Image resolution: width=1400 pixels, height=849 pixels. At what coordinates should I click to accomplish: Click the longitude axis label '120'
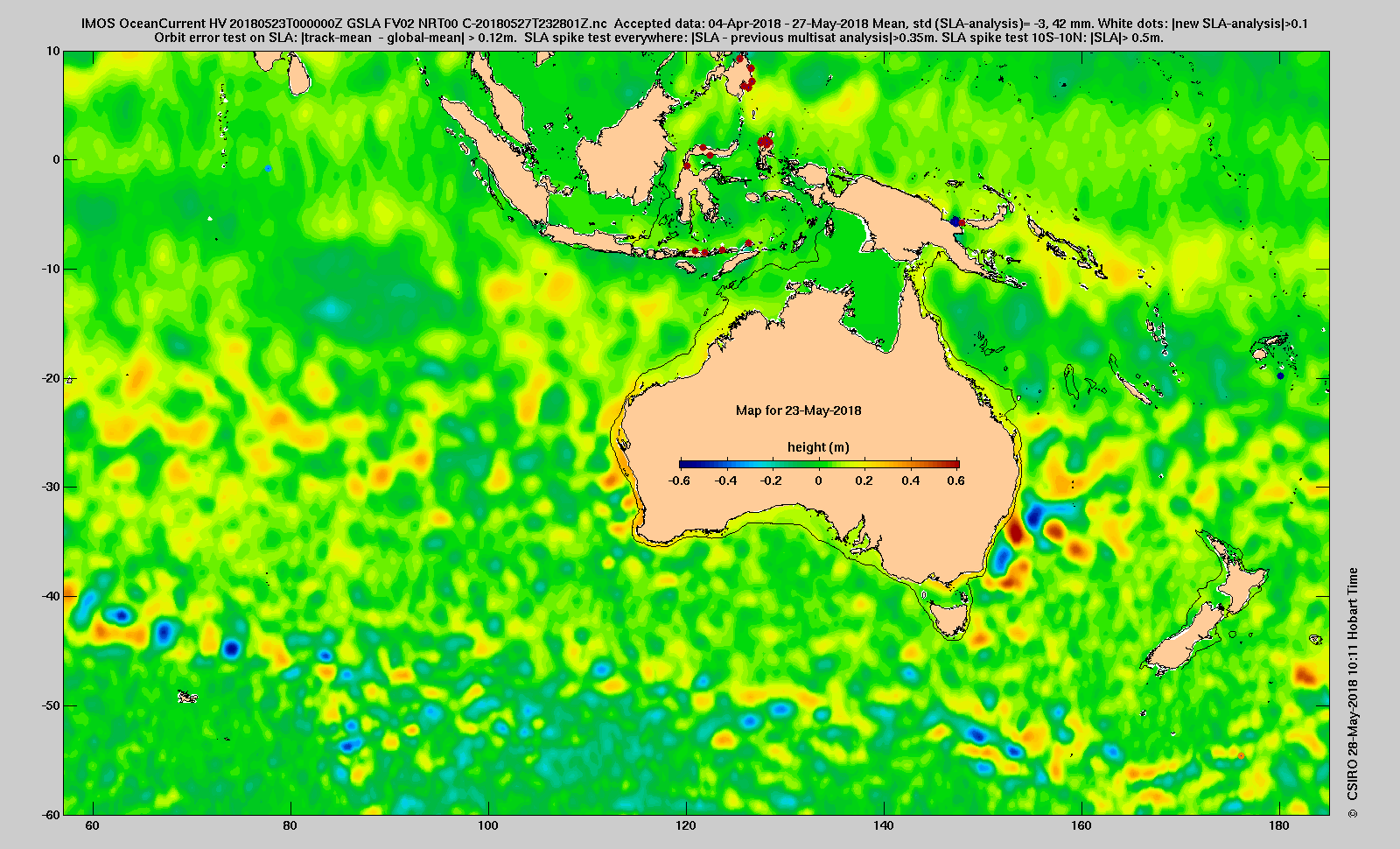(x=686, y=826)
